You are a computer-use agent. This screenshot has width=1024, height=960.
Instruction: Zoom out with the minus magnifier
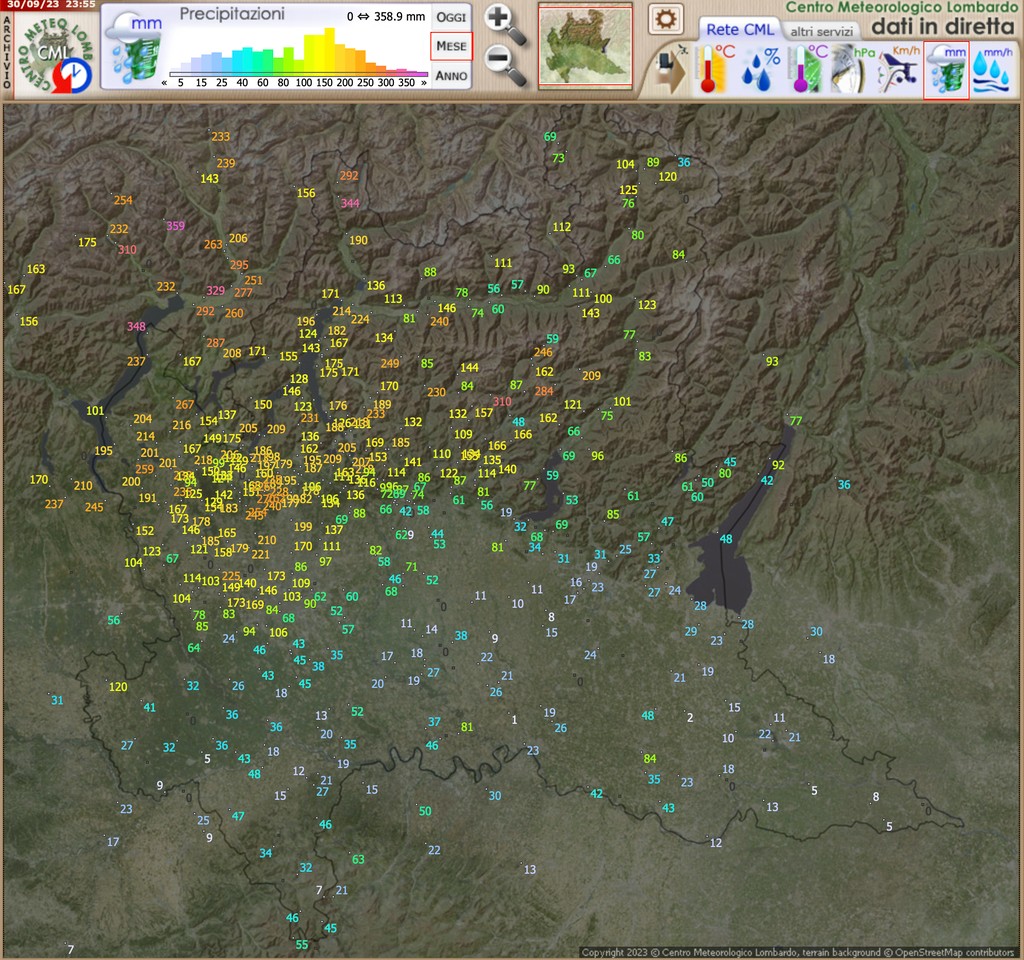pyautogui.click(x=505, y=67)
